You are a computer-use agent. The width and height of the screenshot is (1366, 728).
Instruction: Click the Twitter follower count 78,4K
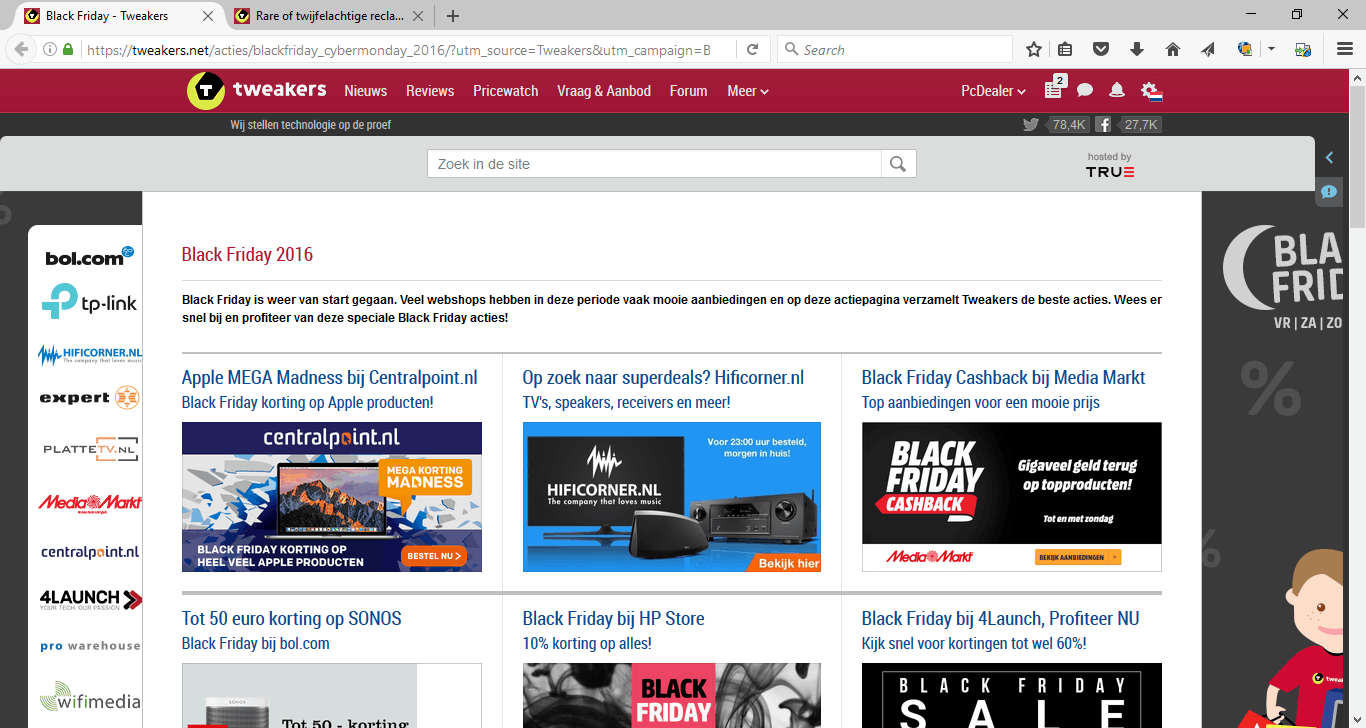pos(1068,125)
